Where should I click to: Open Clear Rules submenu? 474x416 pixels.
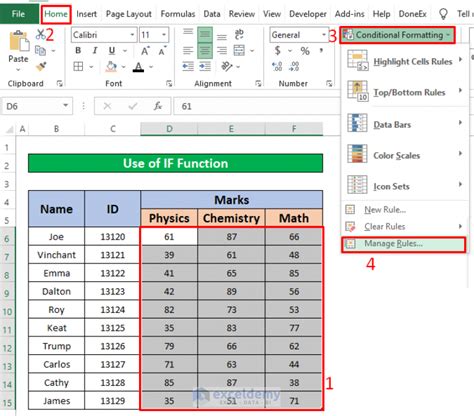tap(405, 226)
